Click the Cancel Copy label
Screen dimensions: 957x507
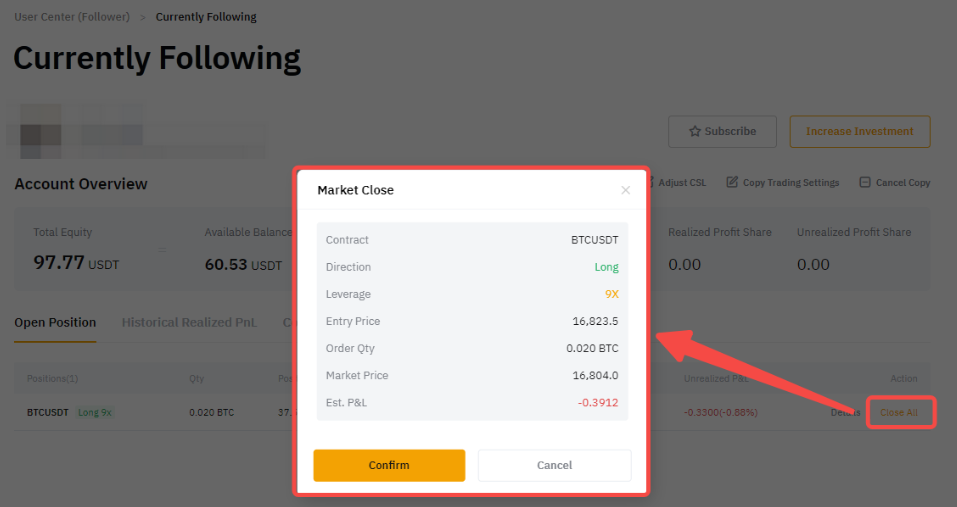tap(902, 183)
